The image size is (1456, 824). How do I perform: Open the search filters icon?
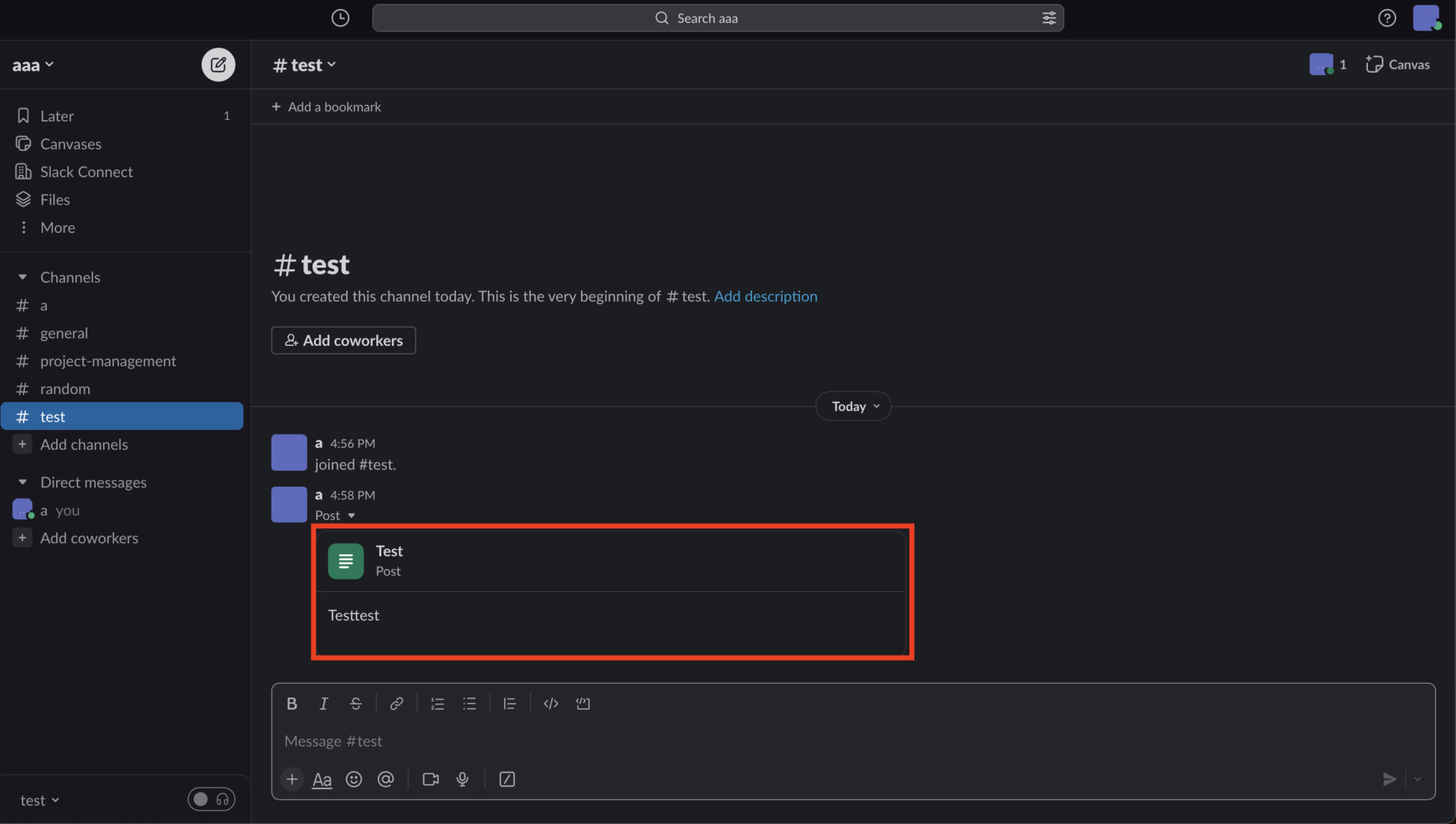pos(1049,17)
